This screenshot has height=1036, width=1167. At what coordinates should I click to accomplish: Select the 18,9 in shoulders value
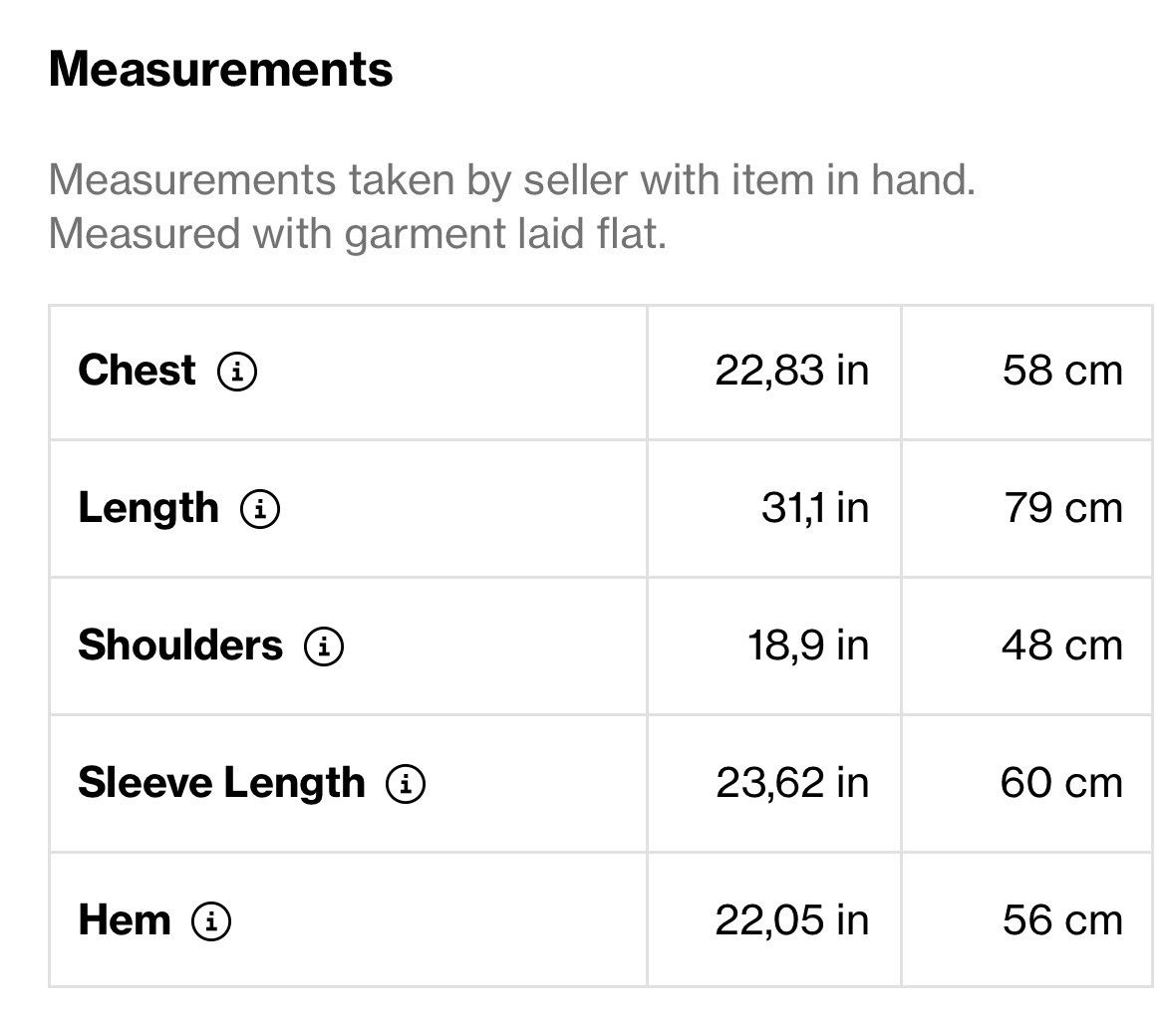pyautogui.click(x=808, y=645)
